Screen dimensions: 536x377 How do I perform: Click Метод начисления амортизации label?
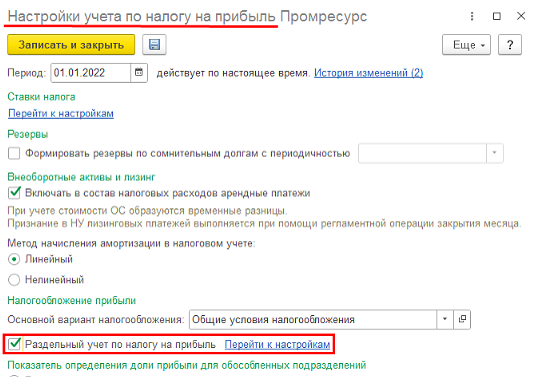point(131,243)
